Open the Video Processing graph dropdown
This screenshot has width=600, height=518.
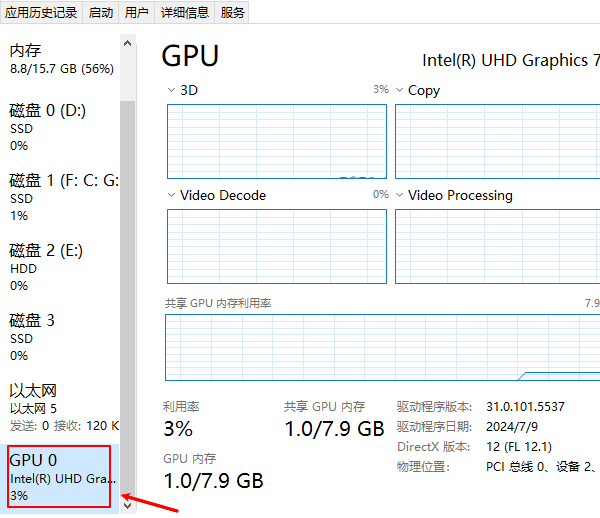[399, 195]
